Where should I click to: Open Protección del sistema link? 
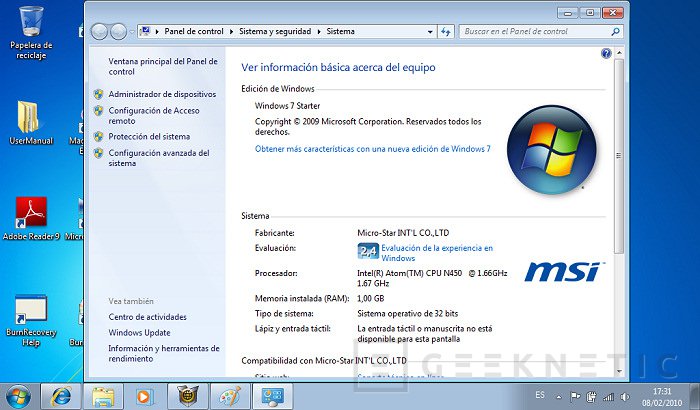pos(149,137)
